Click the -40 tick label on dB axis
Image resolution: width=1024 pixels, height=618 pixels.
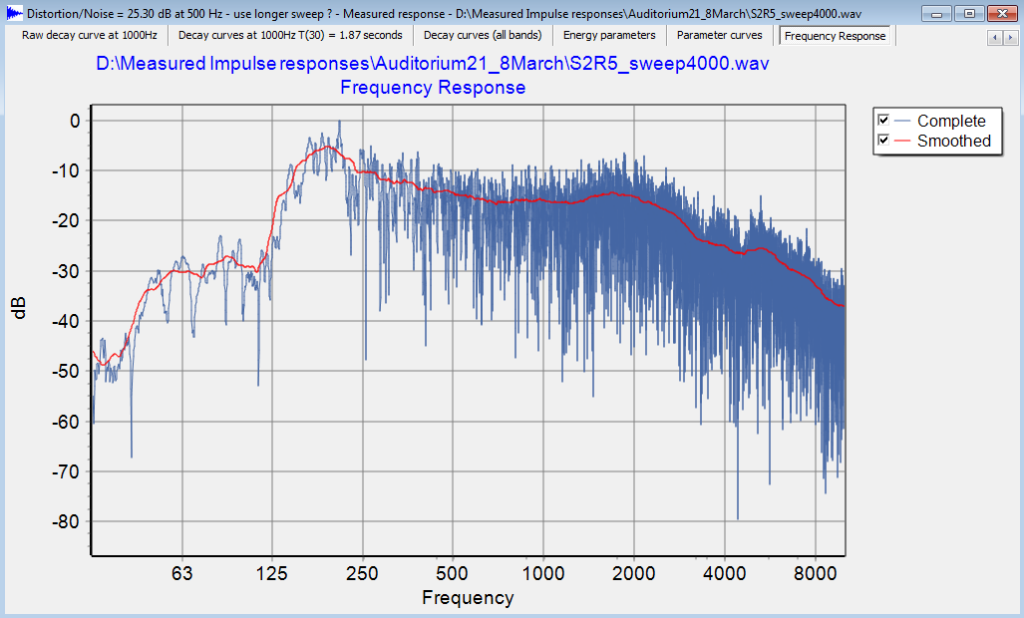pyautogui.click(x=66, y=321)
